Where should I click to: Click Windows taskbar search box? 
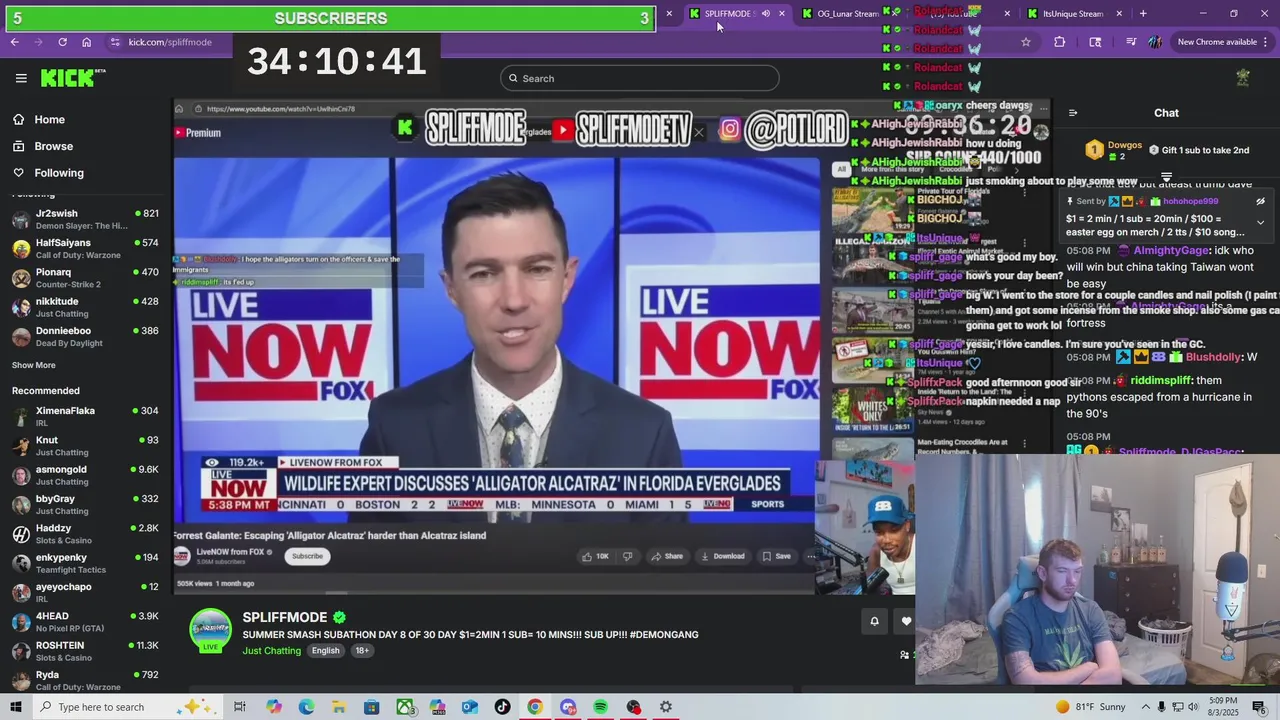point(128,707)
